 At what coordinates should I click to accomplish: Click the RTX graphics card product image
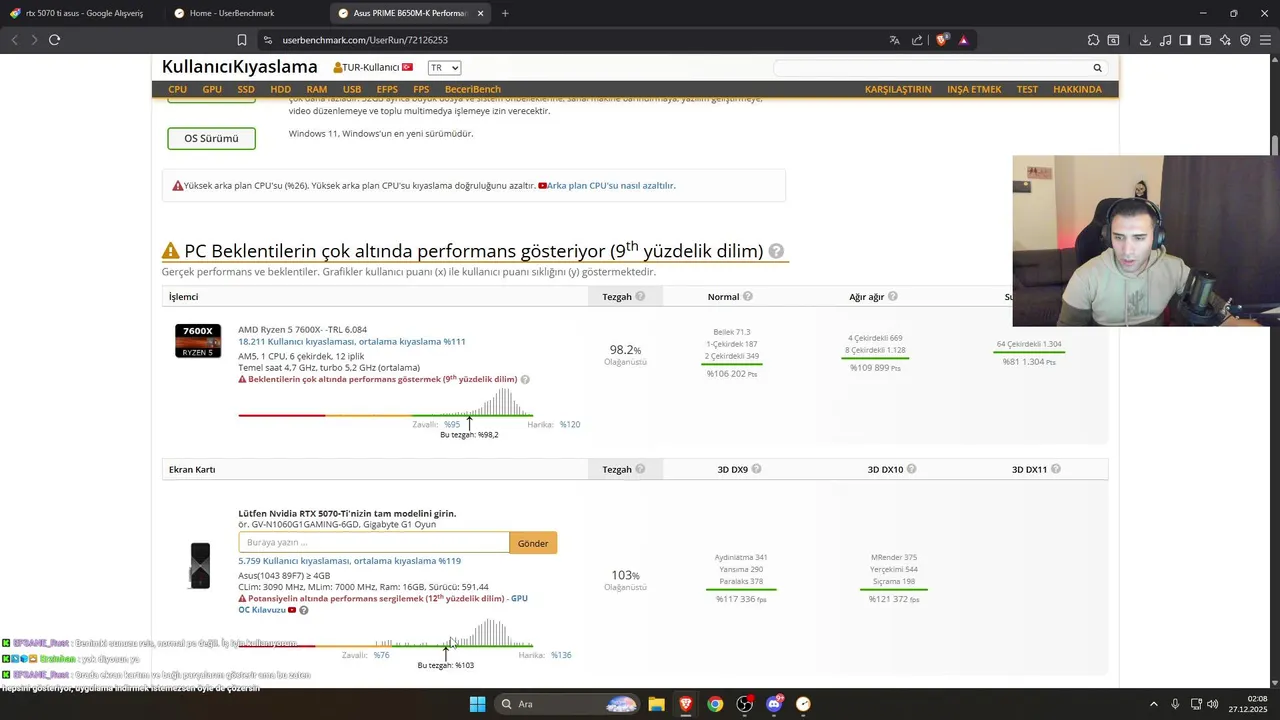tap(200, 566)
